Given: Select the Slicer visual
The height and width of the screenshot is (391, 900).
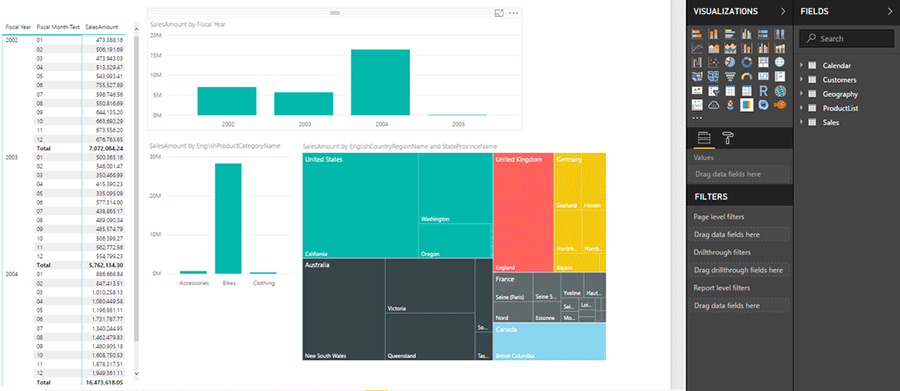Looking at the screenshot, I should click(713, 91).
